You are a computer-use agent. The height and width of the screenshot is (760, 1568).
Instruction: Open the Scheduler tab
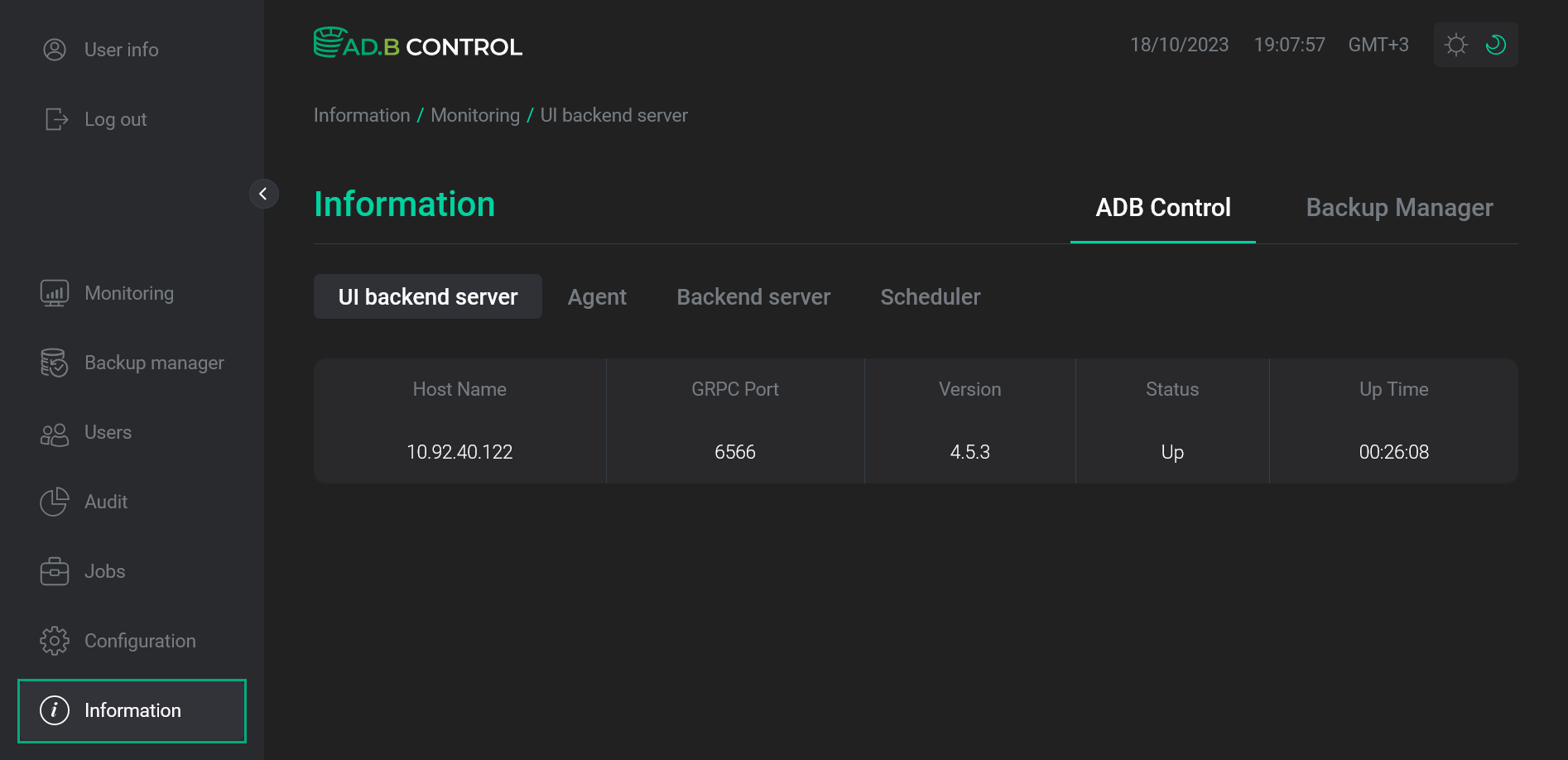click(930, 296)
